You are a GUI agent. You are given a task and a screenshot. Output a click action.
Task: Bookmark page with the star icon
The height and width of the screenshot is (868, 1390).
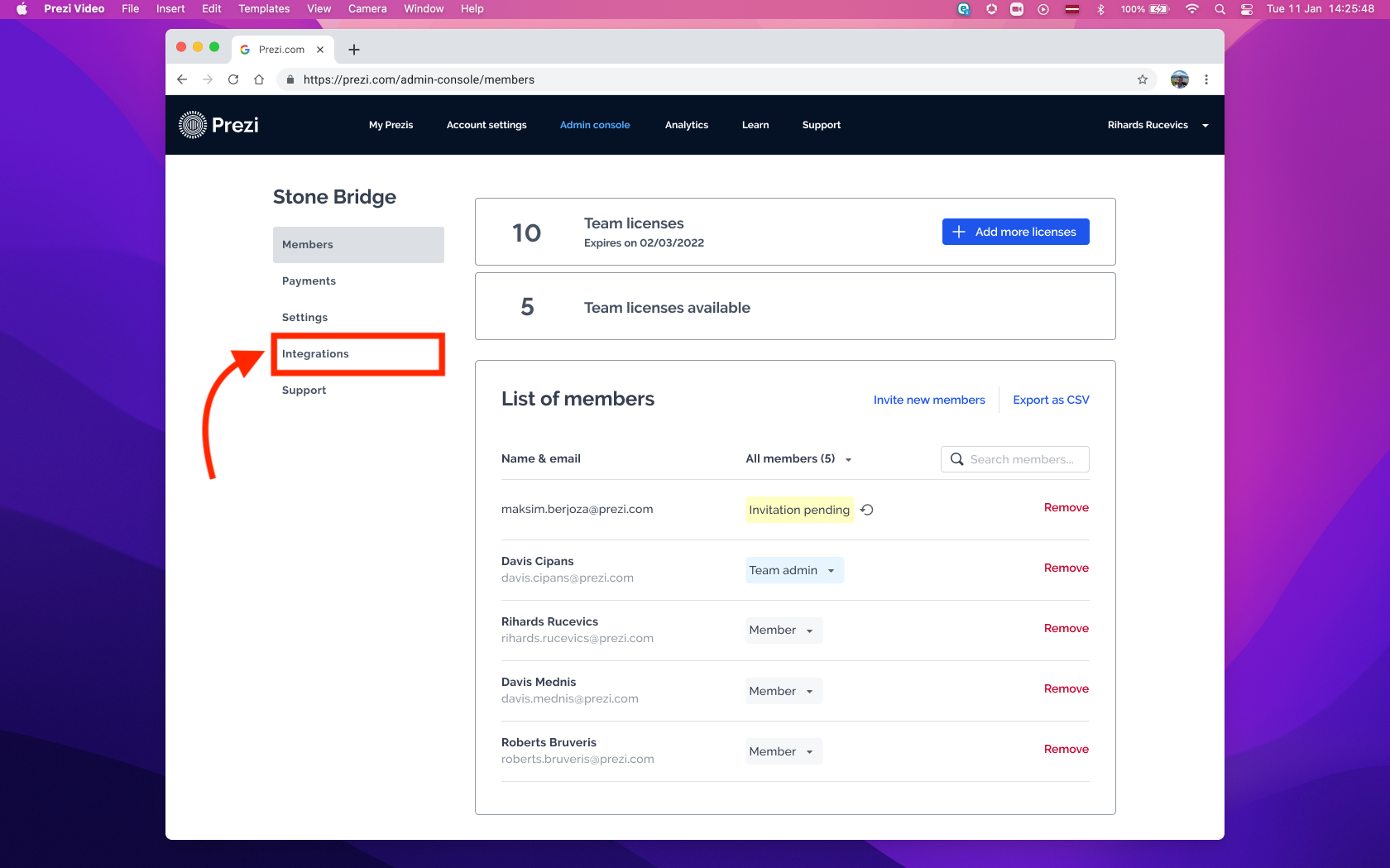1143,79
